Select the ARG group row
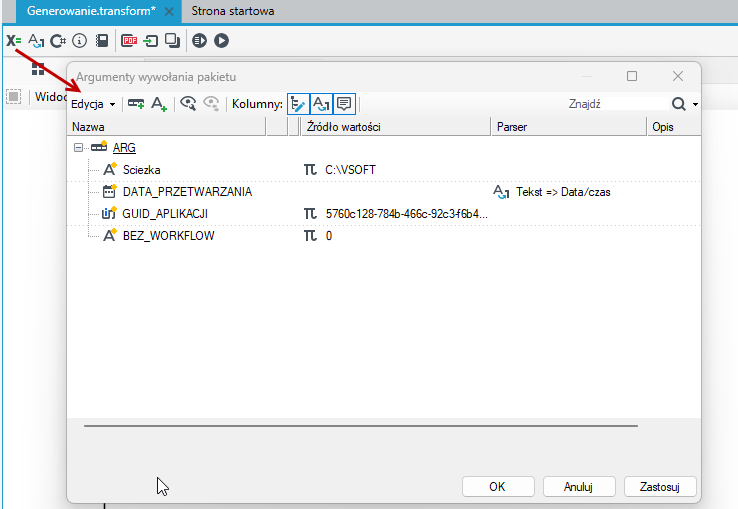Image resolution: width=738 pixels, height=509 pixels. point(124,148)
